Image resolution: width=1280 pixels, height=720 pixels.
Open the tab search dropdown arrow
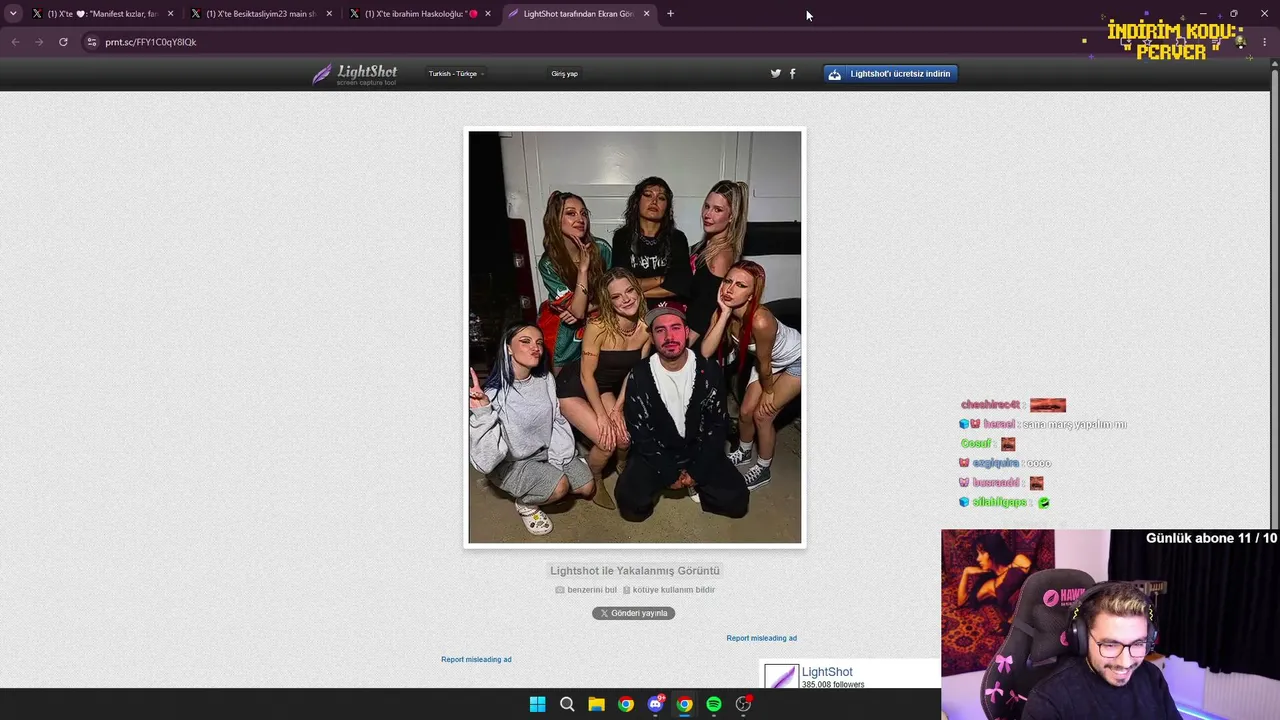point(13,14)
